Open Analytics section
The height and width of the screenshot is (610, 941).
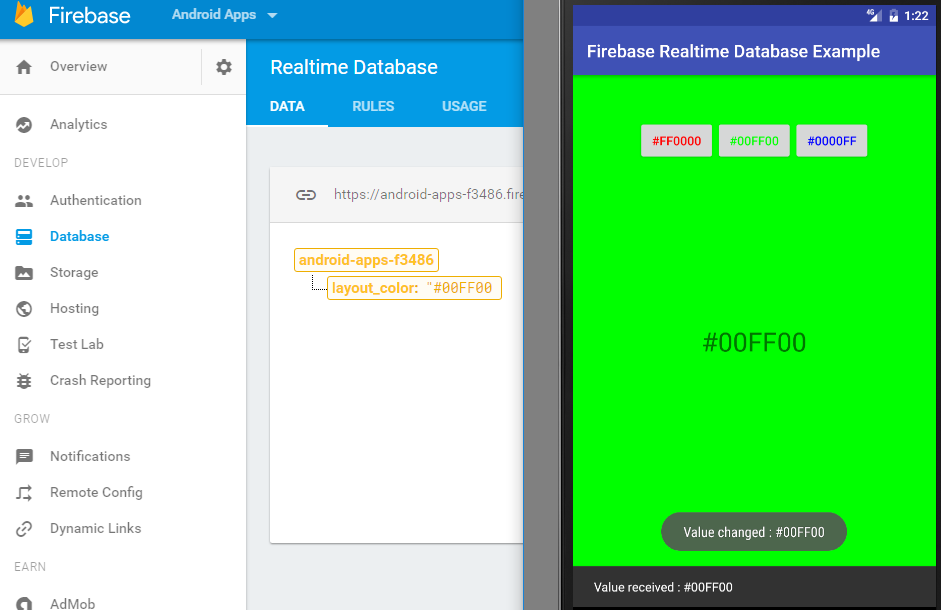point(79,124)
